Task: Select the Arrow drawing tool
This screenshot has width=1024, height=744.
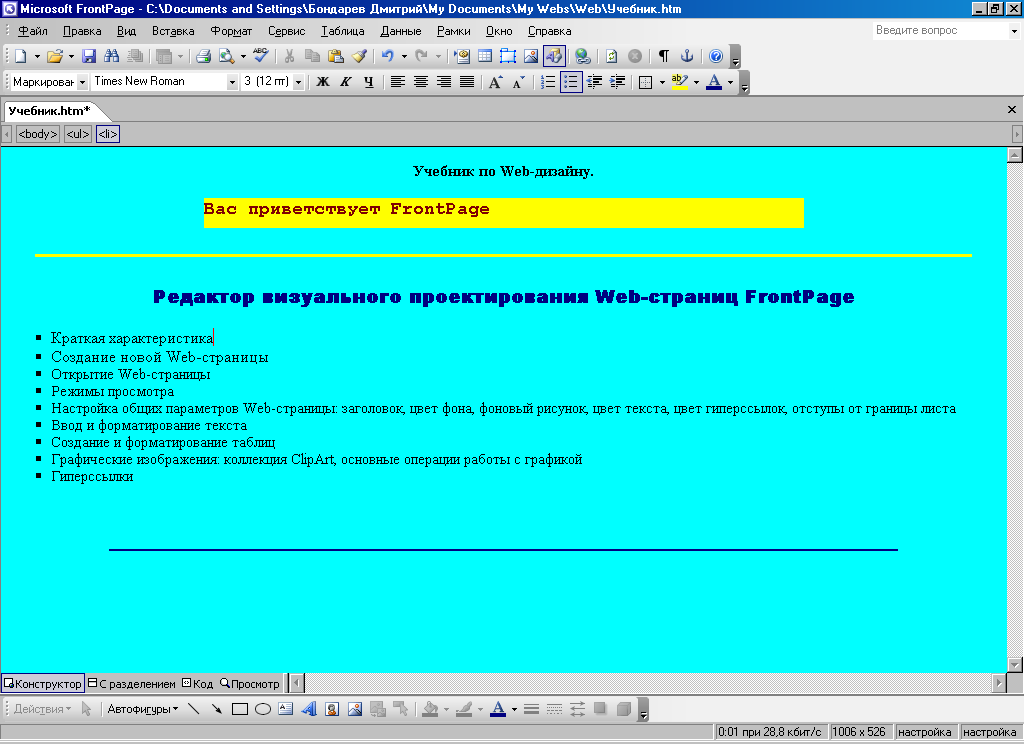Action: pyautogui.click(x=217, y=709)
